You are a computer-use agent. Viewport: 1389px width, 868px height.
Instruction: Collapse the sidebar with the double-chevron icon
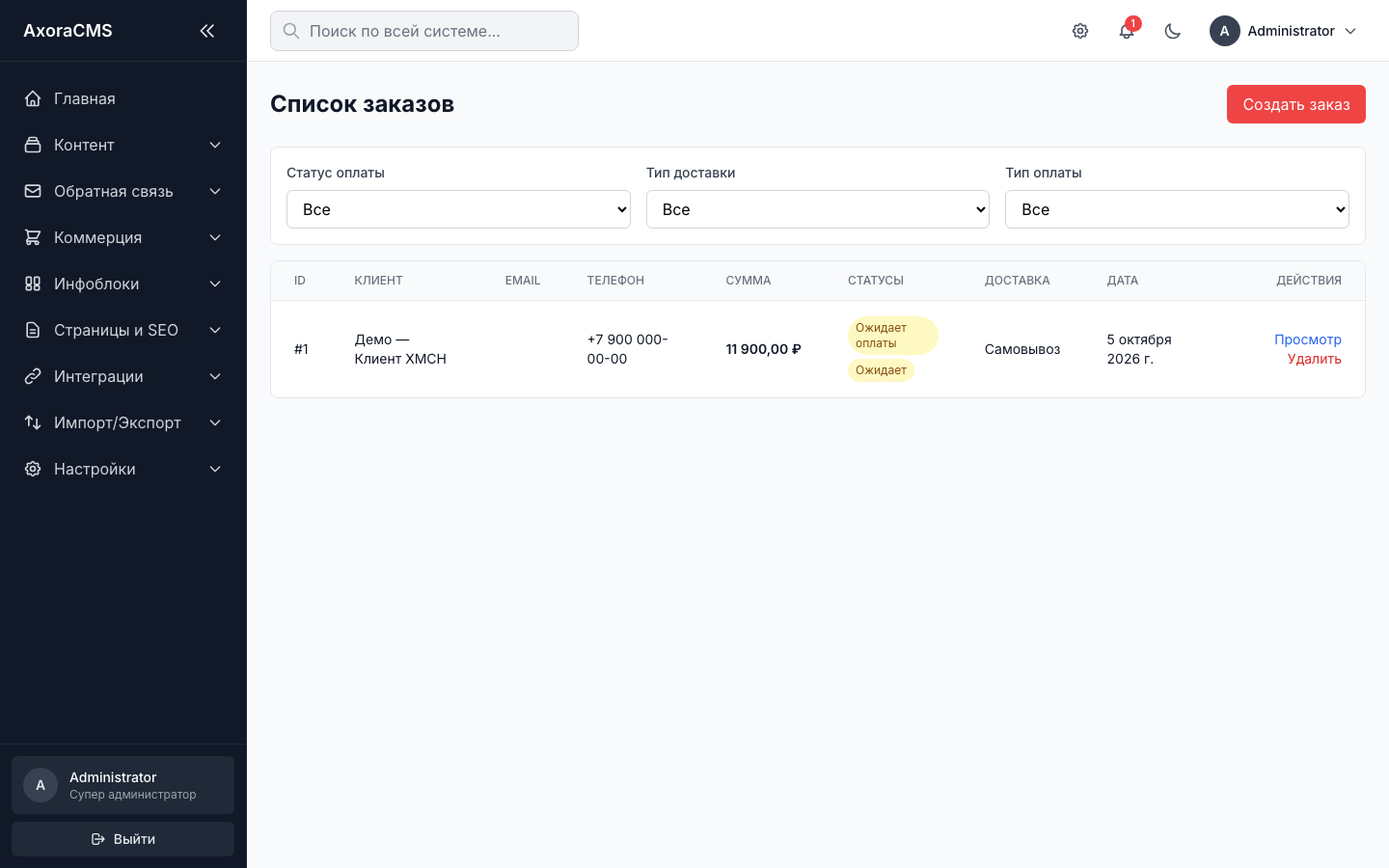click(x=206, y=31)
